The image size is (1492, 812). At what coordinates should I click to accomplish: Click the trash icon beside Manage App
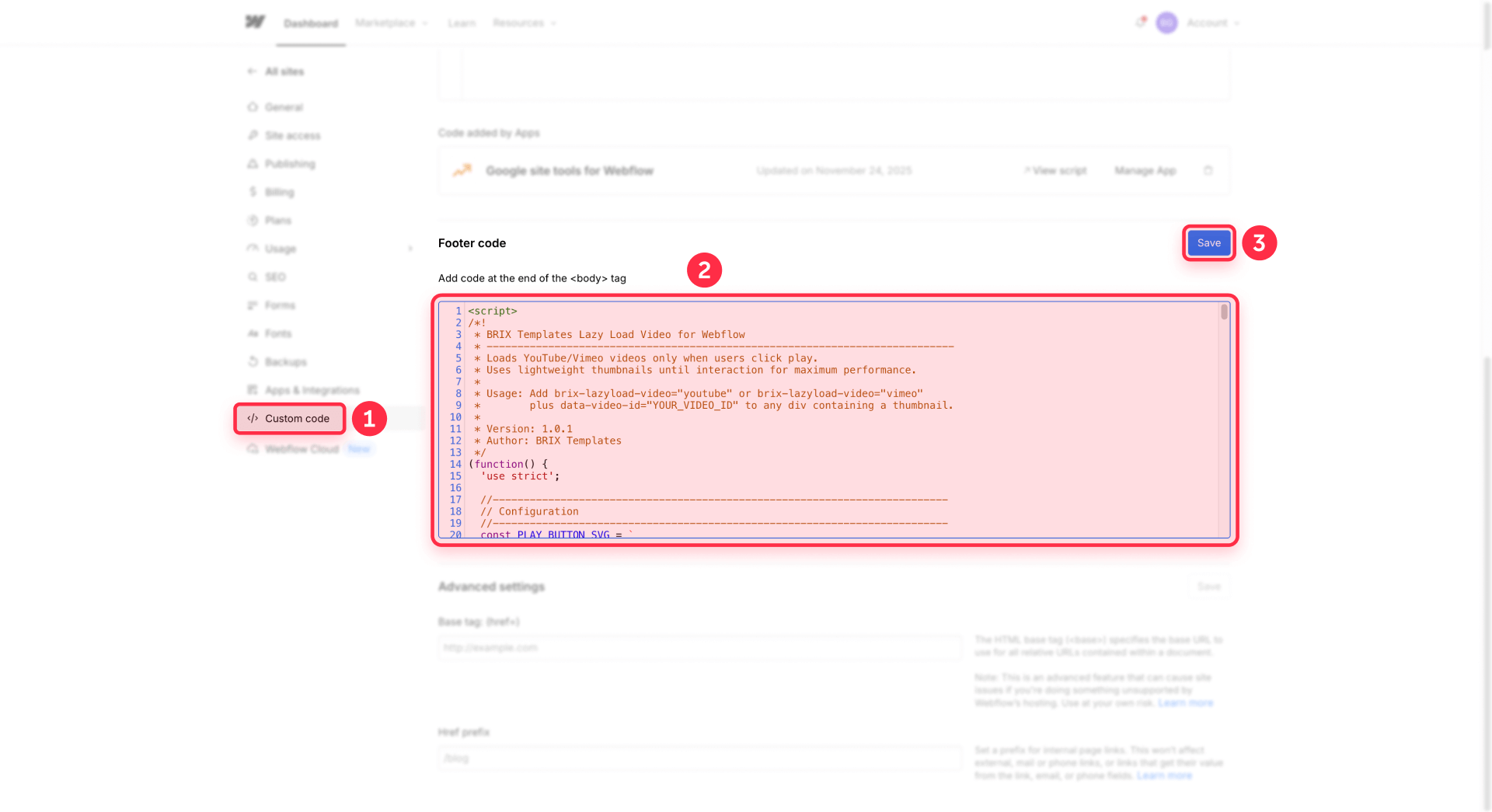tap(1209, 170)
